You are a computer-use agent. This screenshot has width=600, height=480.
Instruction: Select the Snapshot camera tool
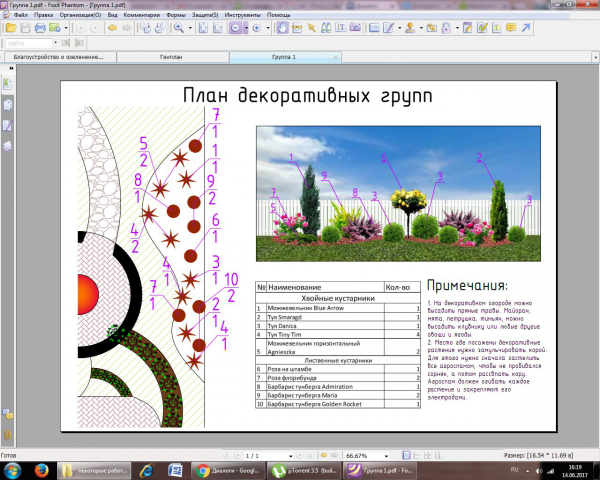355,28
